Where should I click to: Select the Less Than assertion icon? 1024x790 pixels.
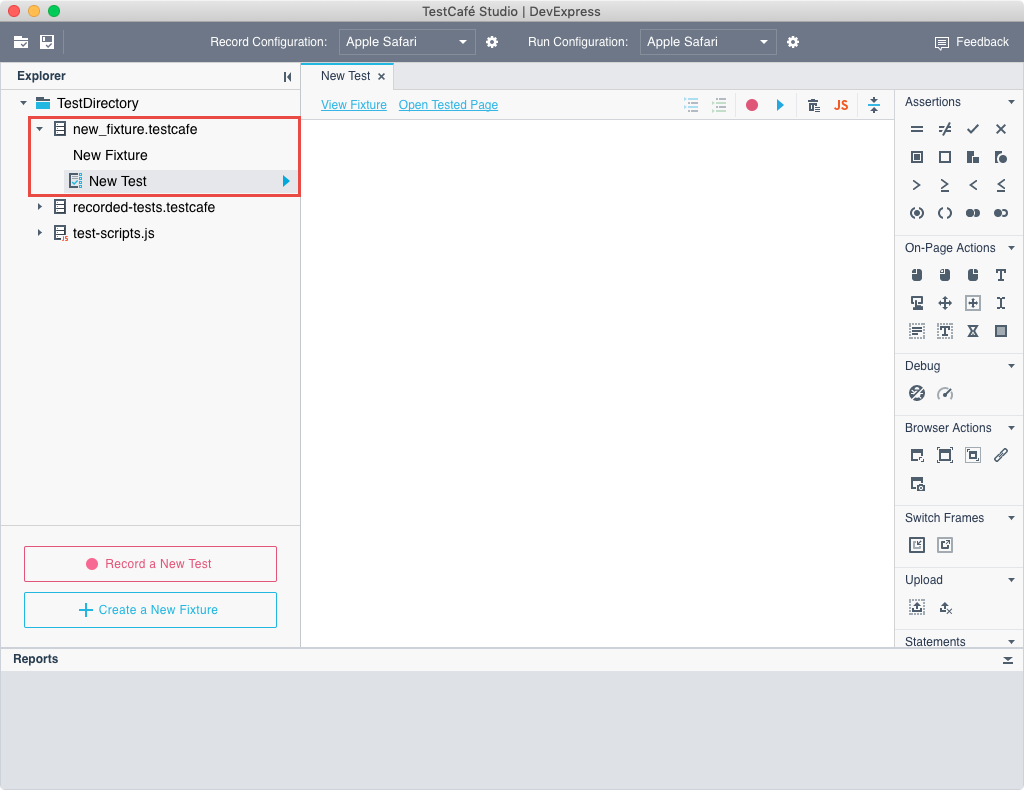(x=973, y=185)
